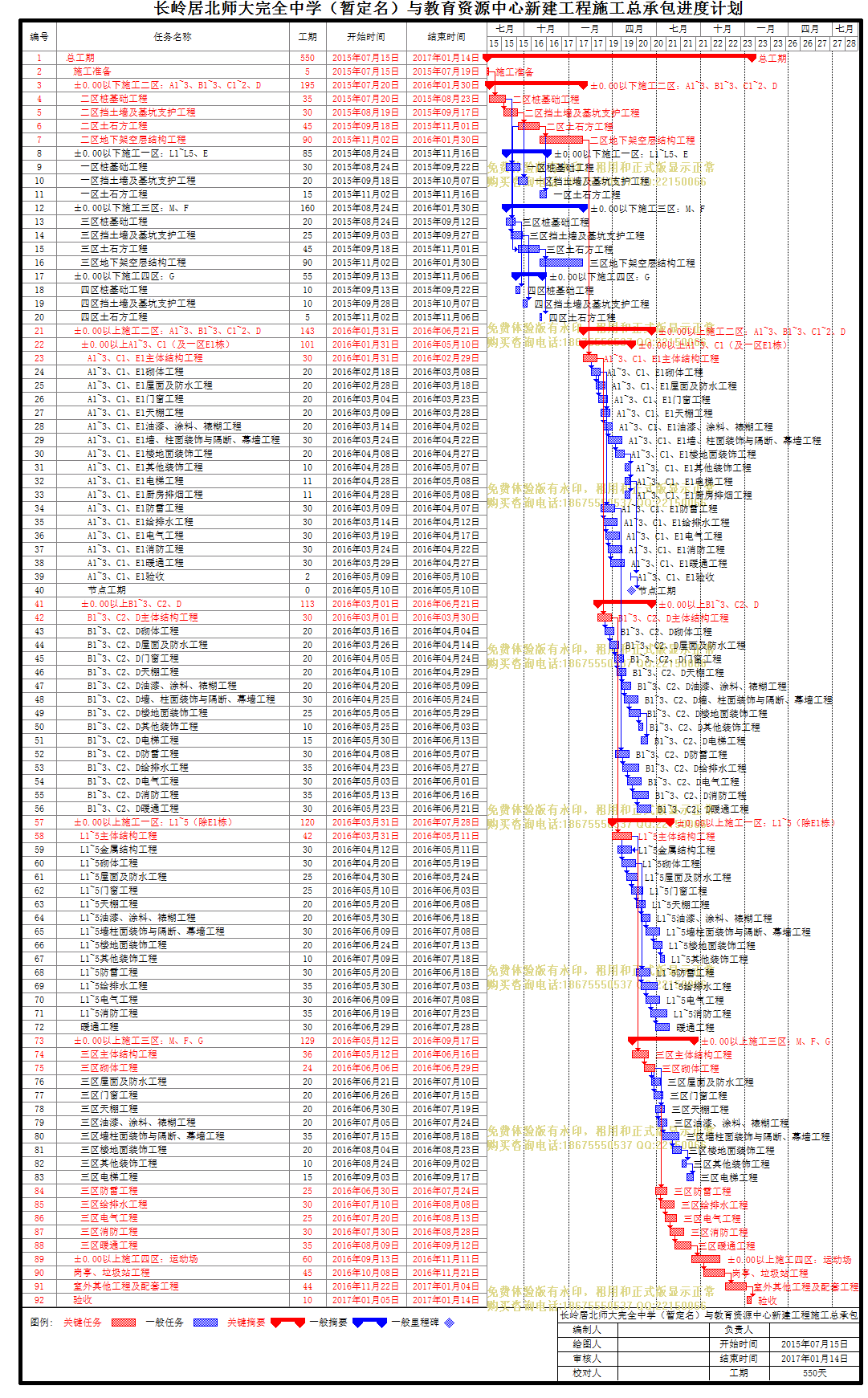Click the blank value cell beside 编制人
This screenshot has height=1398, width=868.
coord(662,1330)
